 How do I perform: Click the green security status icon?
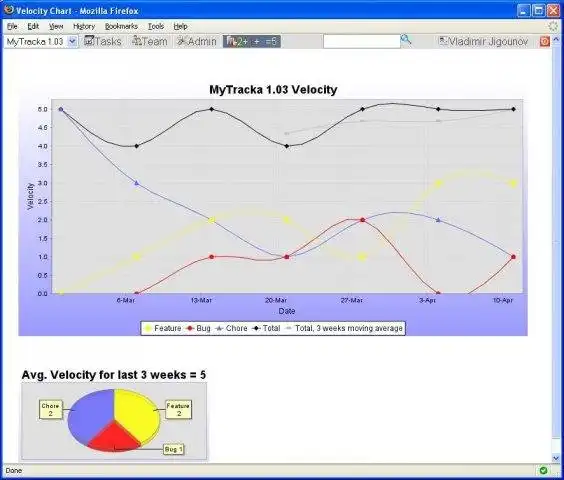(543, 470)
